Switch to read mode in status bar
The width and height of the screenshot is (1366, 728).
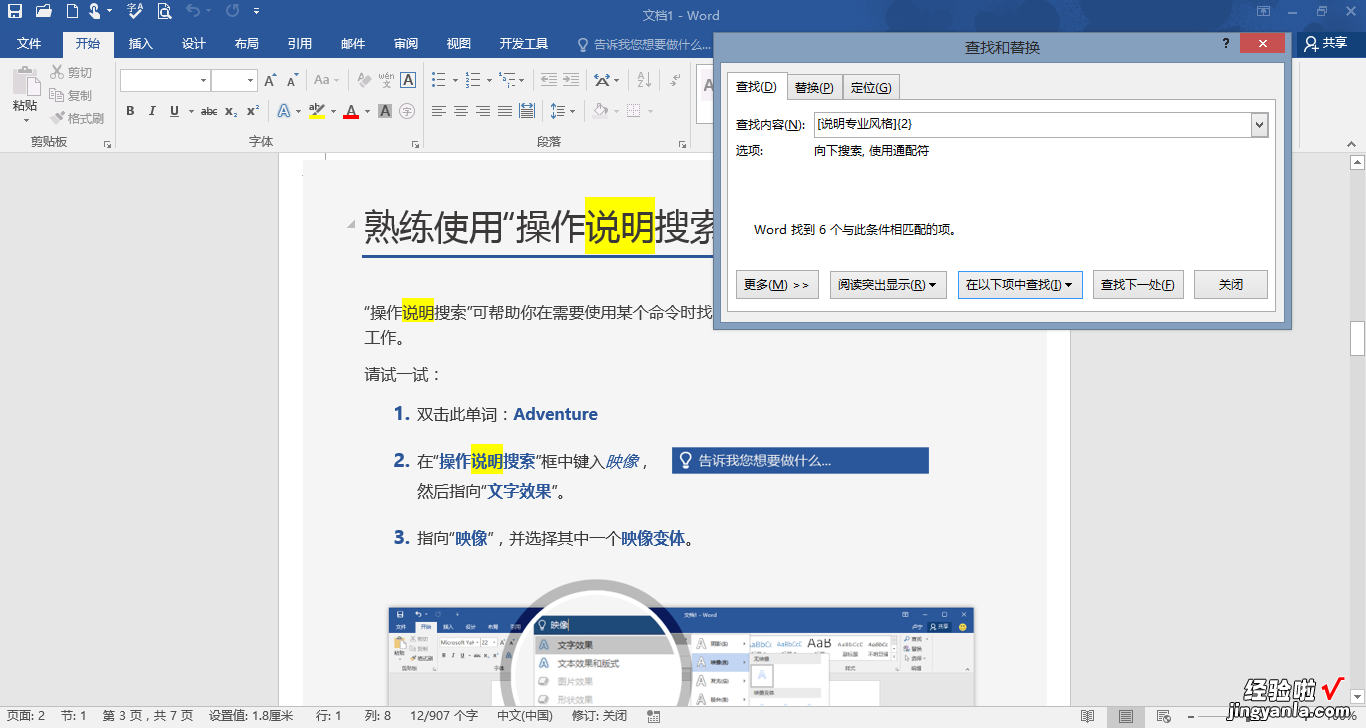point(1088,716)
